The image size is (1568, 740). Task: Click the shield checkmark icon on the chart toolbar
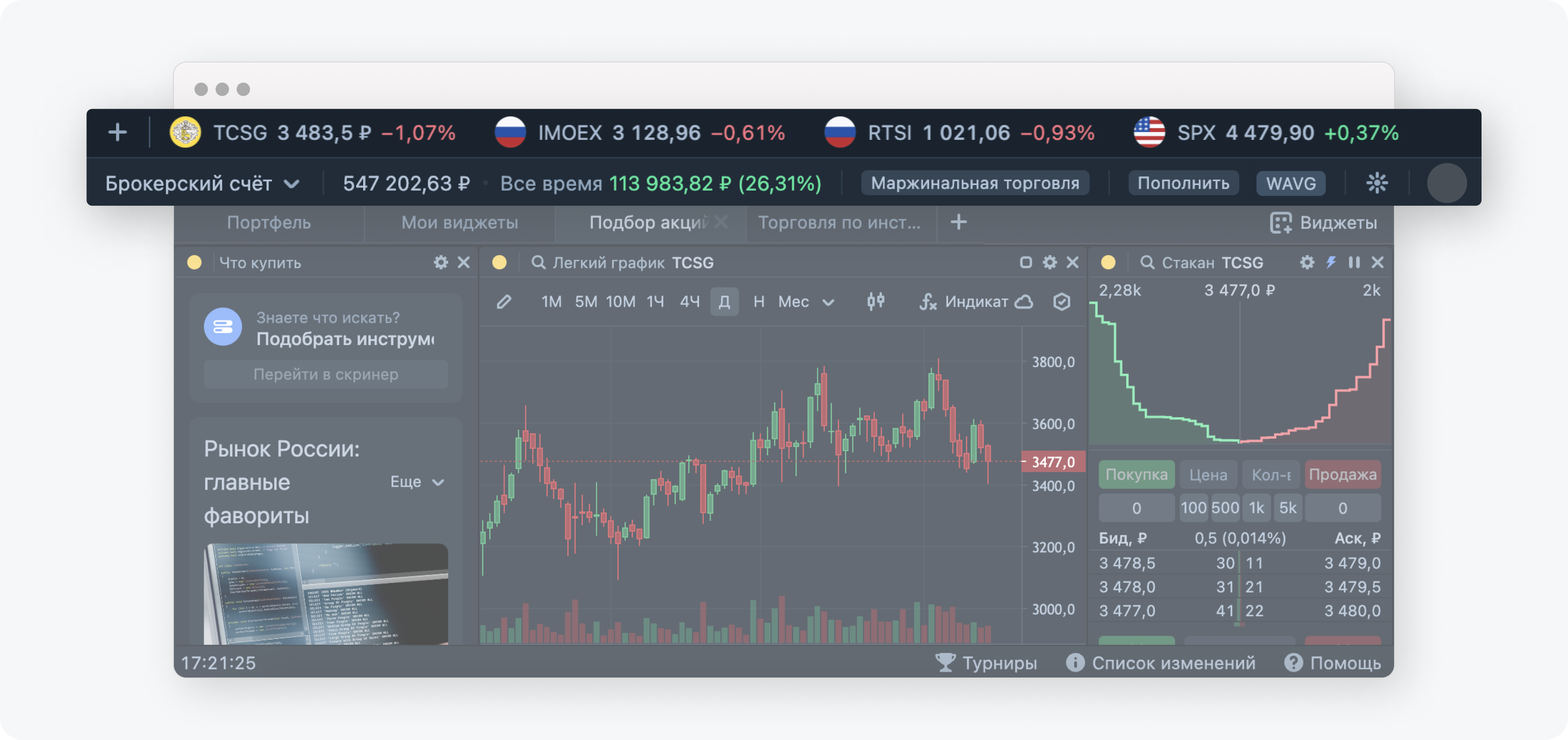click(x=1062, y=301)
